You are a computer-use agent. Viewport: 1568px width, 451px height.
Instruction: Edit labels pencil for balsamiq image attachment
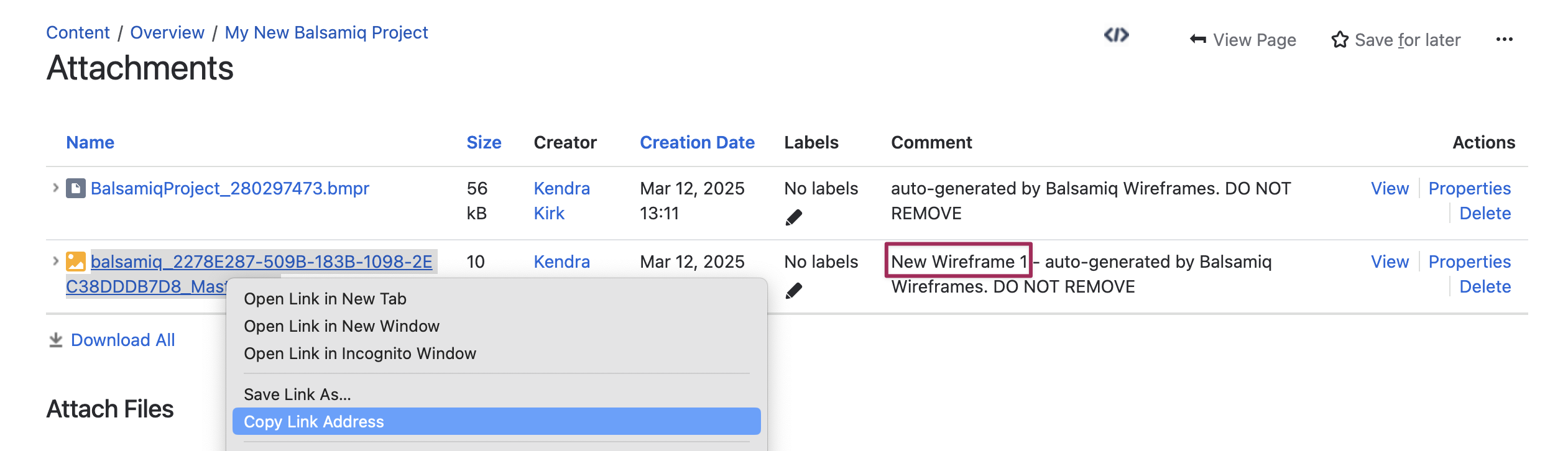[794, 291]
